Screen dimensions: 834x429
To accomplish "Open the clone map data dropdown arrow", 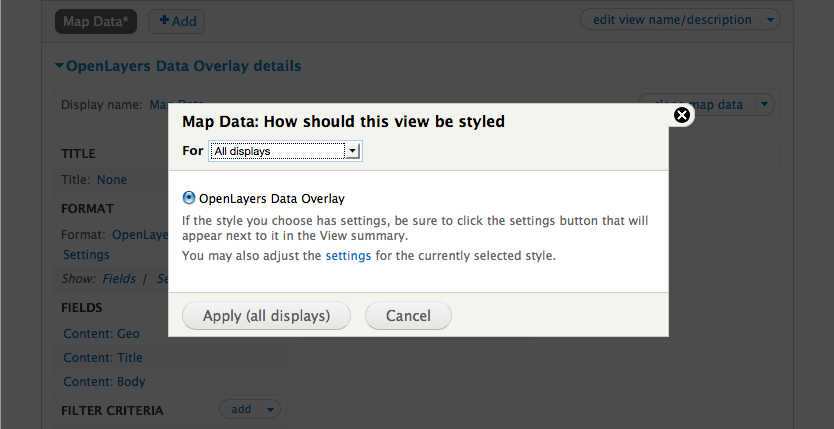I will point(763,104).
